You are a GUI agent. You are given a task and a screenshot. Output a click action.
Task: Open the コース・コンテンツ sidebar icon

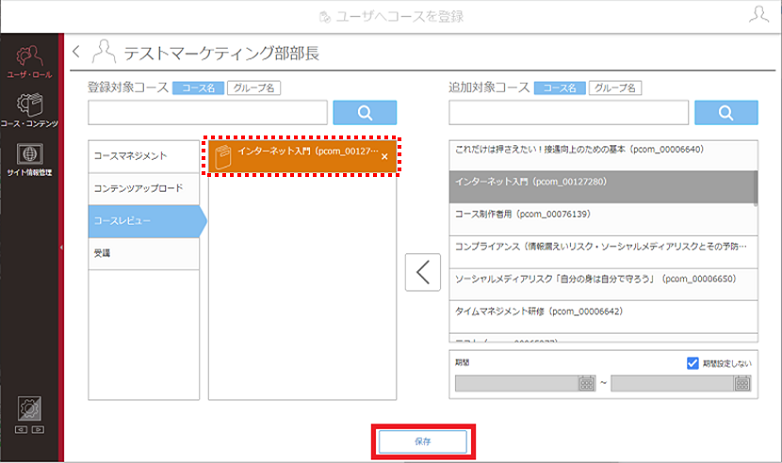coord(29,110)
